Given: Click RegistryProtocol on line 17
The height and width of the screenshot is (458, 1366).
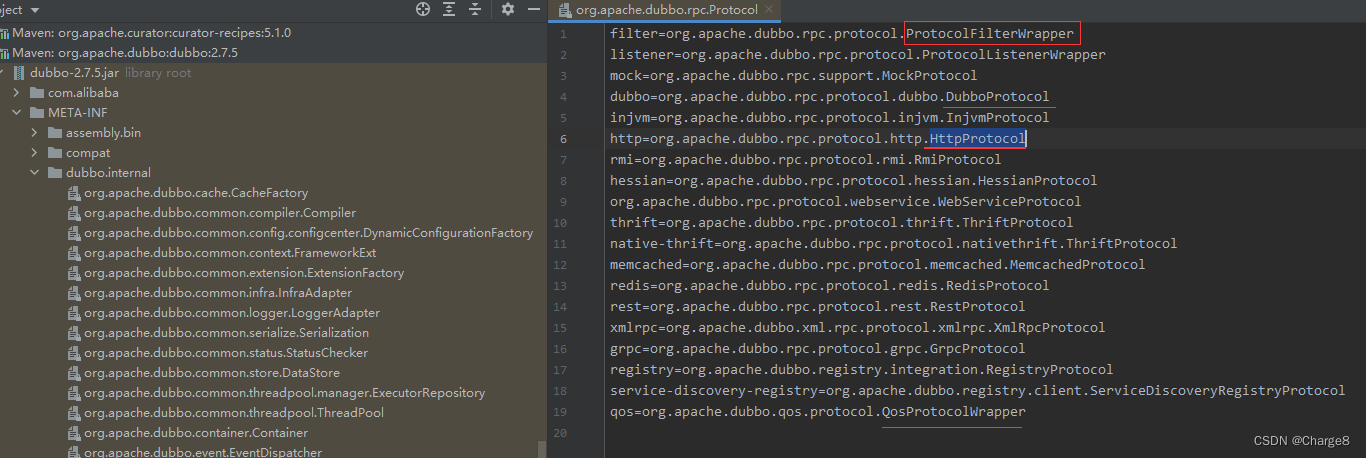Looking at the screenshot, I should click(x=1050, y=369).
